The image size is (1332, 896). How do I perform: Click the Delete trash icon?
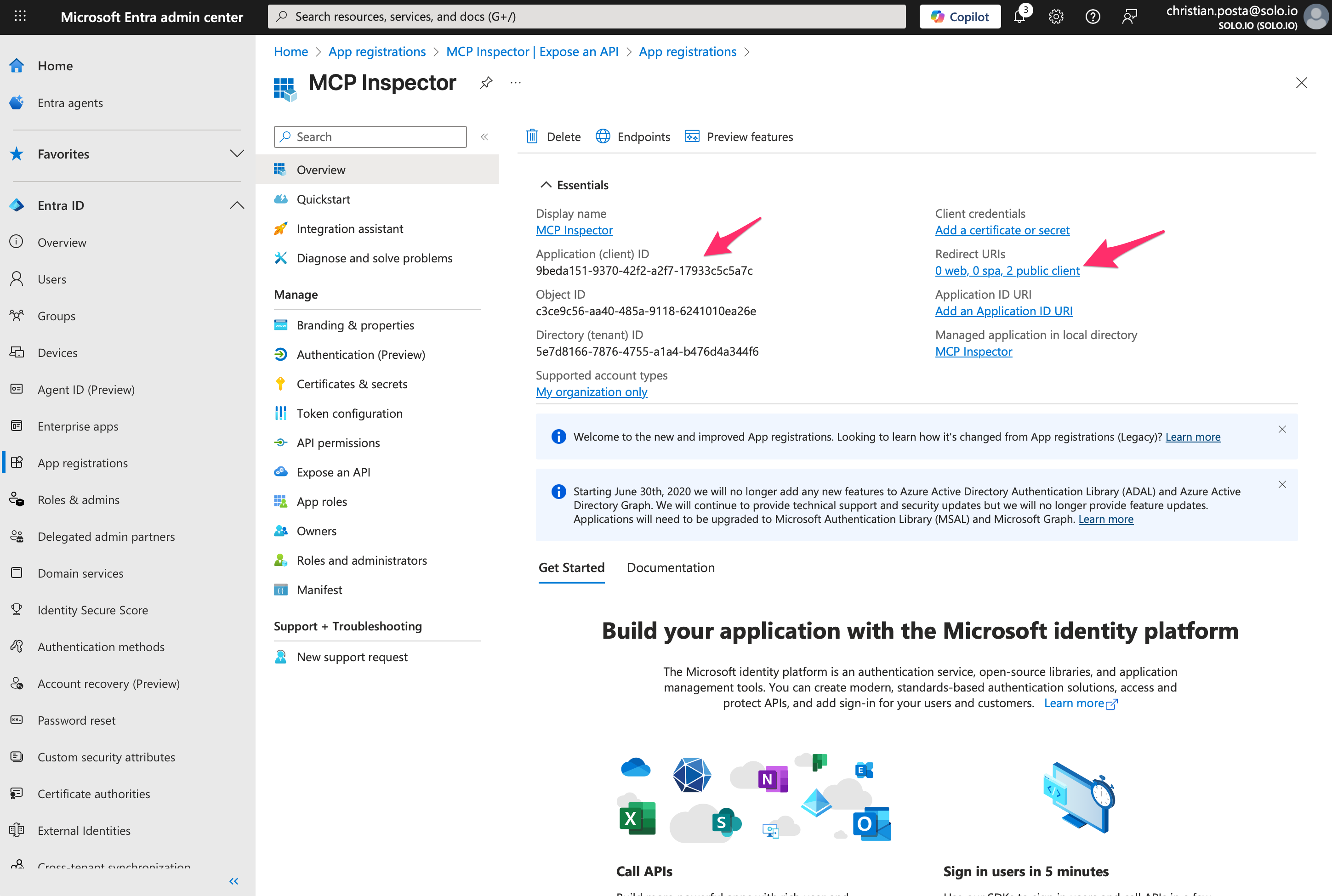pos(532,136)
